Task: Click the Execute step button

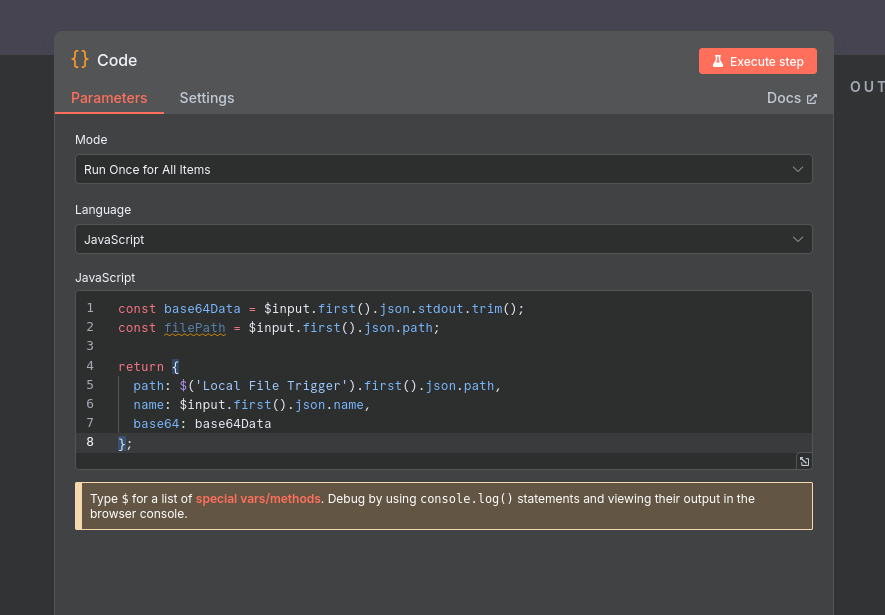Action: [x=757, y=61]
